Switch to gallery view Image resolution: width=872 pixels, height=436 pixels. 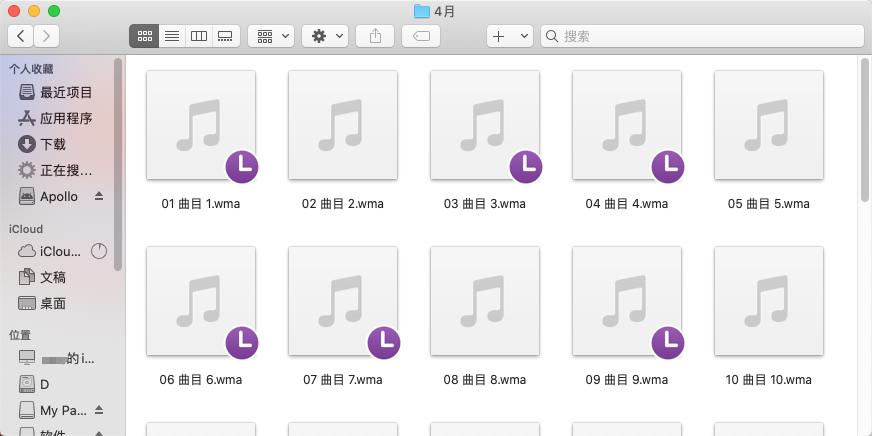point(226,36)
